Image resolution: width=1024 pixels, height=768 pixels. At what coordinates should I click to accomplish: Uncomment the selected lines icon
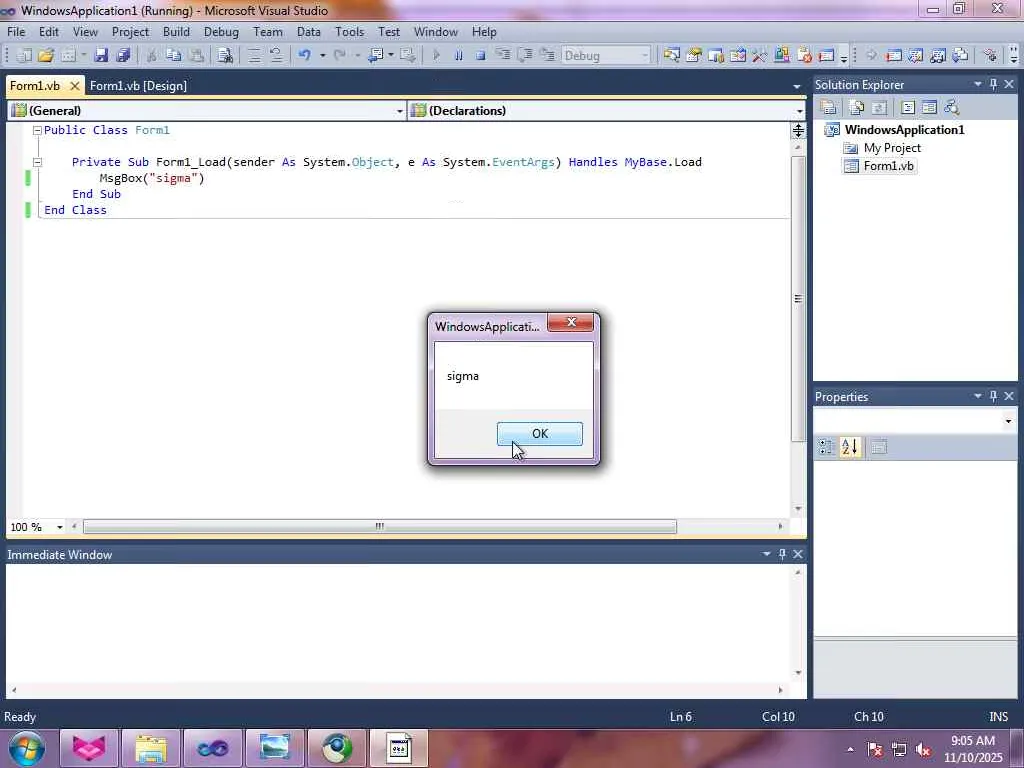tap(276, 56)
